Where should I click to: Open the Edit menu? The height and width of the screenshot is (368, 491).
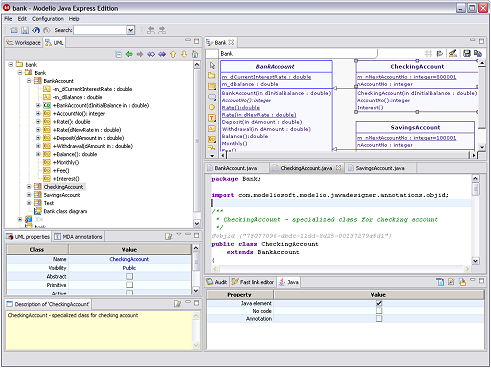tap(22, 19)
